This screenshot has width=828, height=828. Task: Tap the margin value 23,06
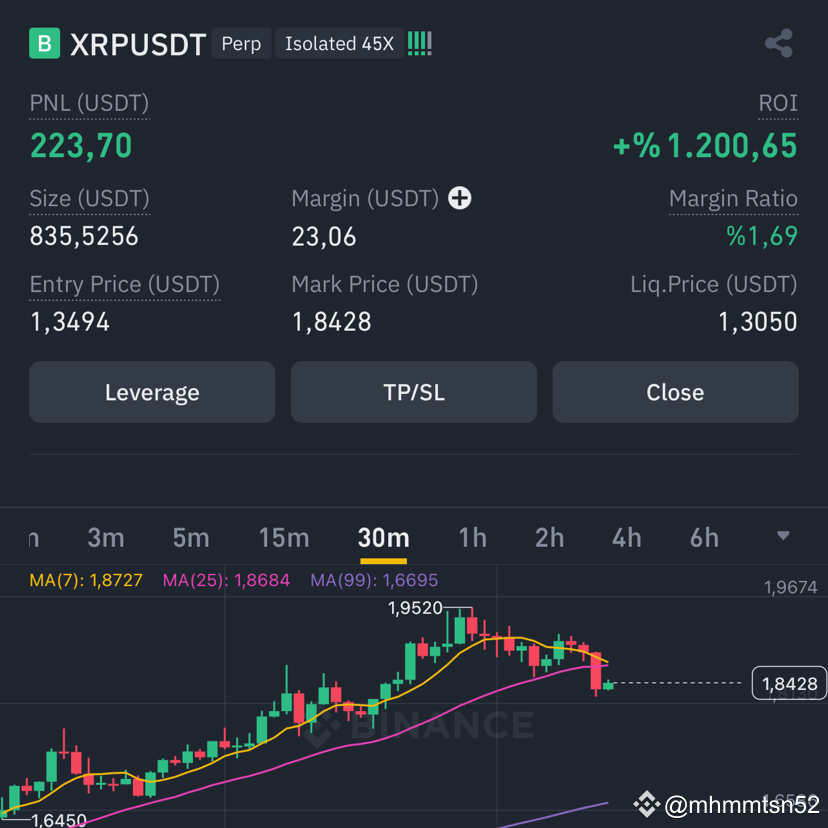point(324,237)
